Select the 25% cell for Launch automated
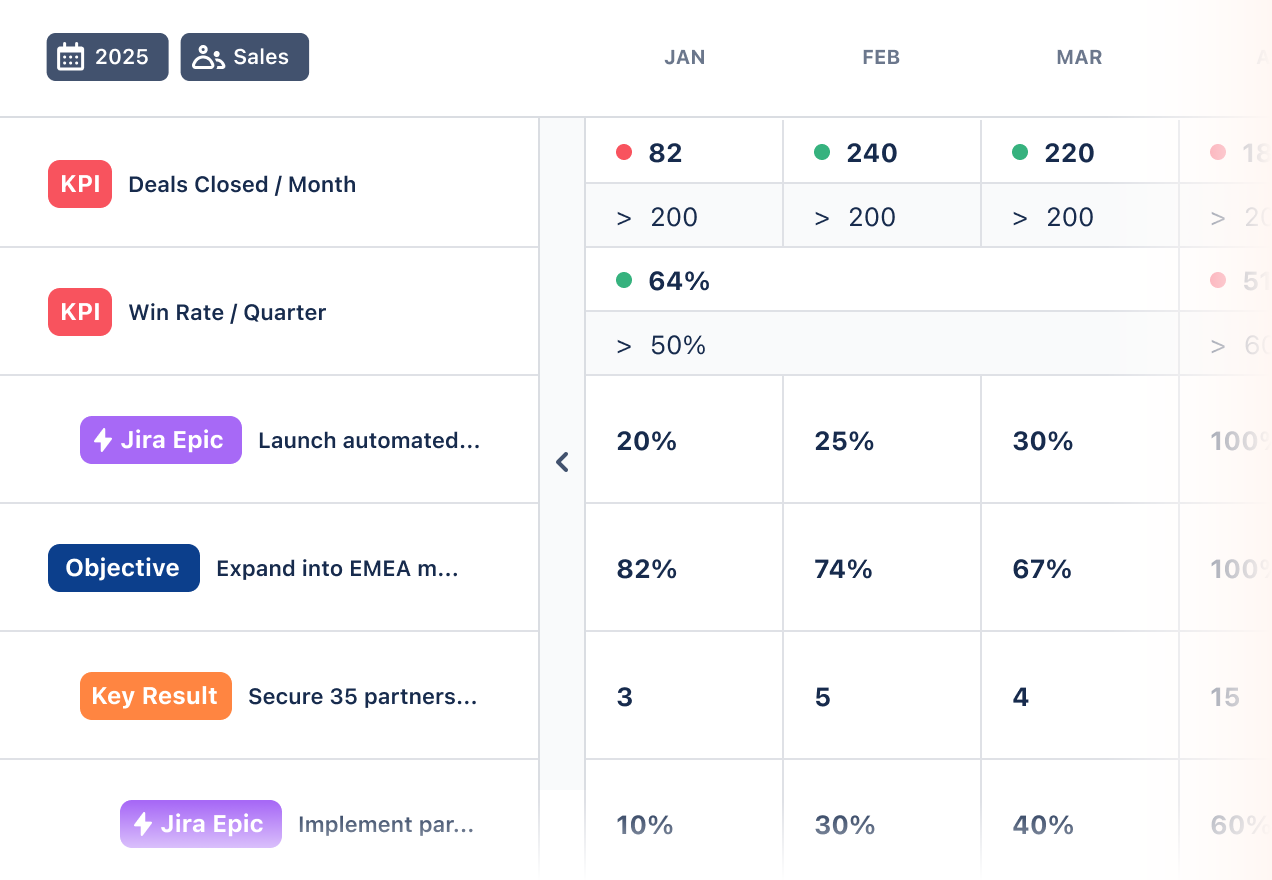The height and width of the screenshot is (880, 1272). click(x=882, y=440)
